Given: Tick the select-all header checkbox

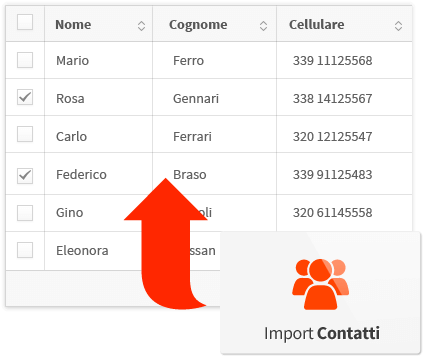Looking at the screenshot, I should [x=25, y=22].
